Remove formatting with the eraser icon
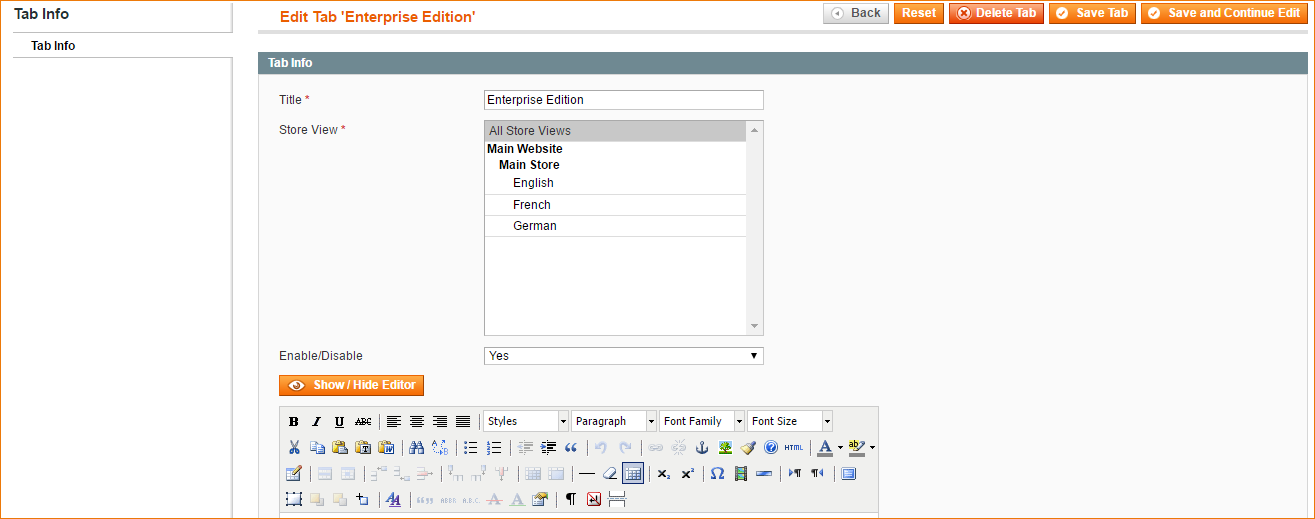The image size is (1315, 519). (610, 474)
